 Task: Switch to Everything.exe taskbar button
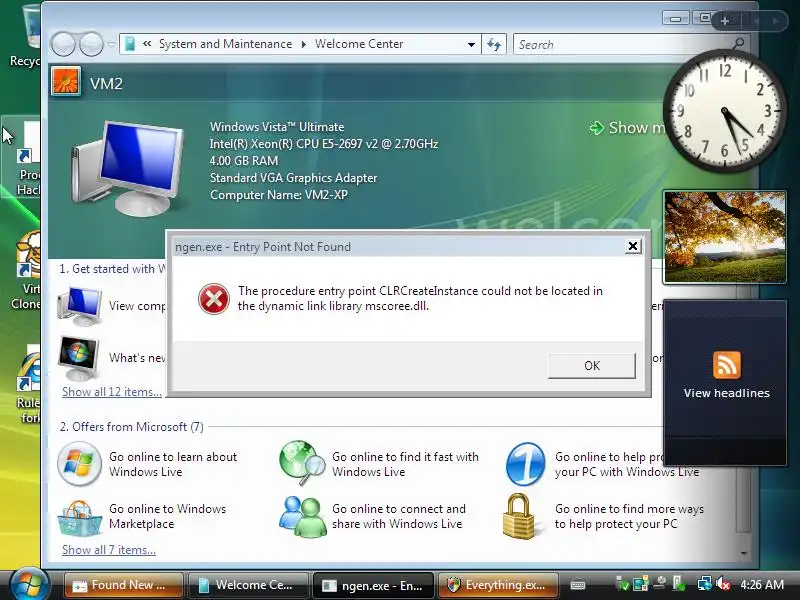[x=497, y=585]
